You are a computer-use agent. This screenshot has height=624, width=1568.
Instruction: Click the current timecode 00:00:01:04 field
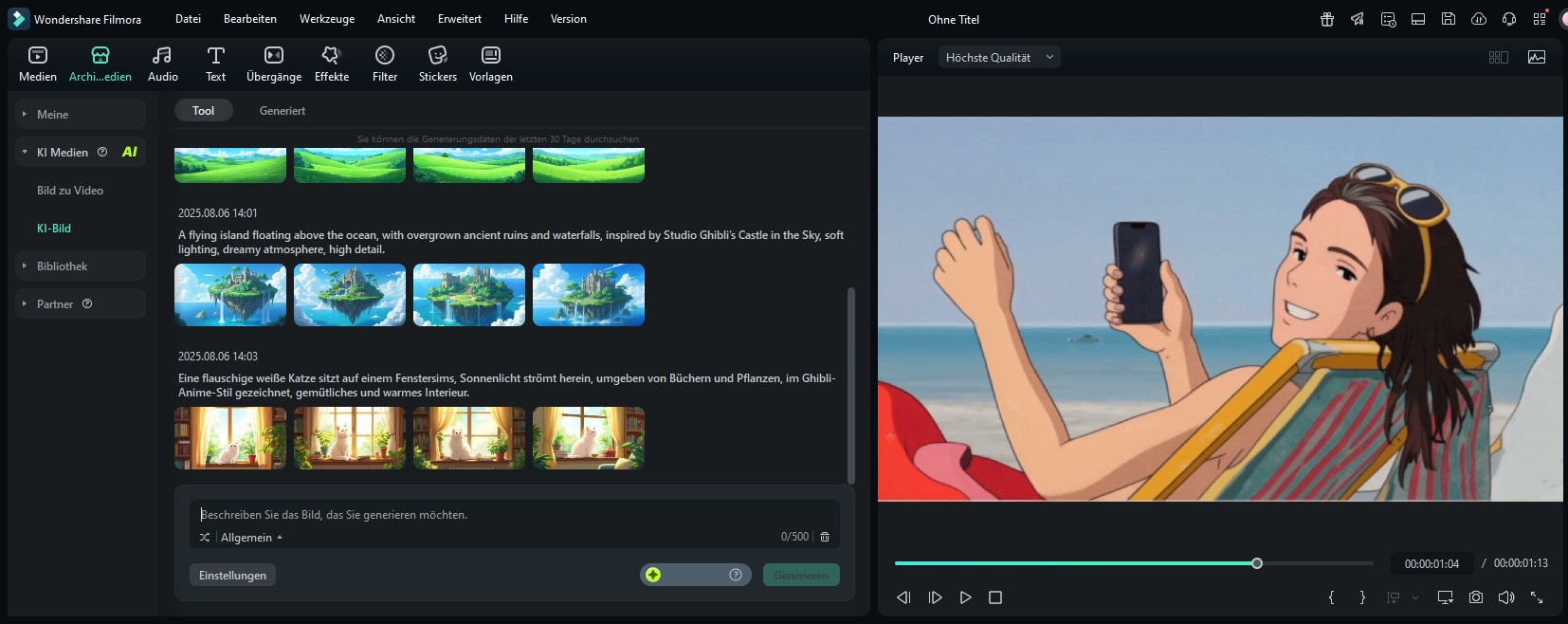click(1431, 563)
